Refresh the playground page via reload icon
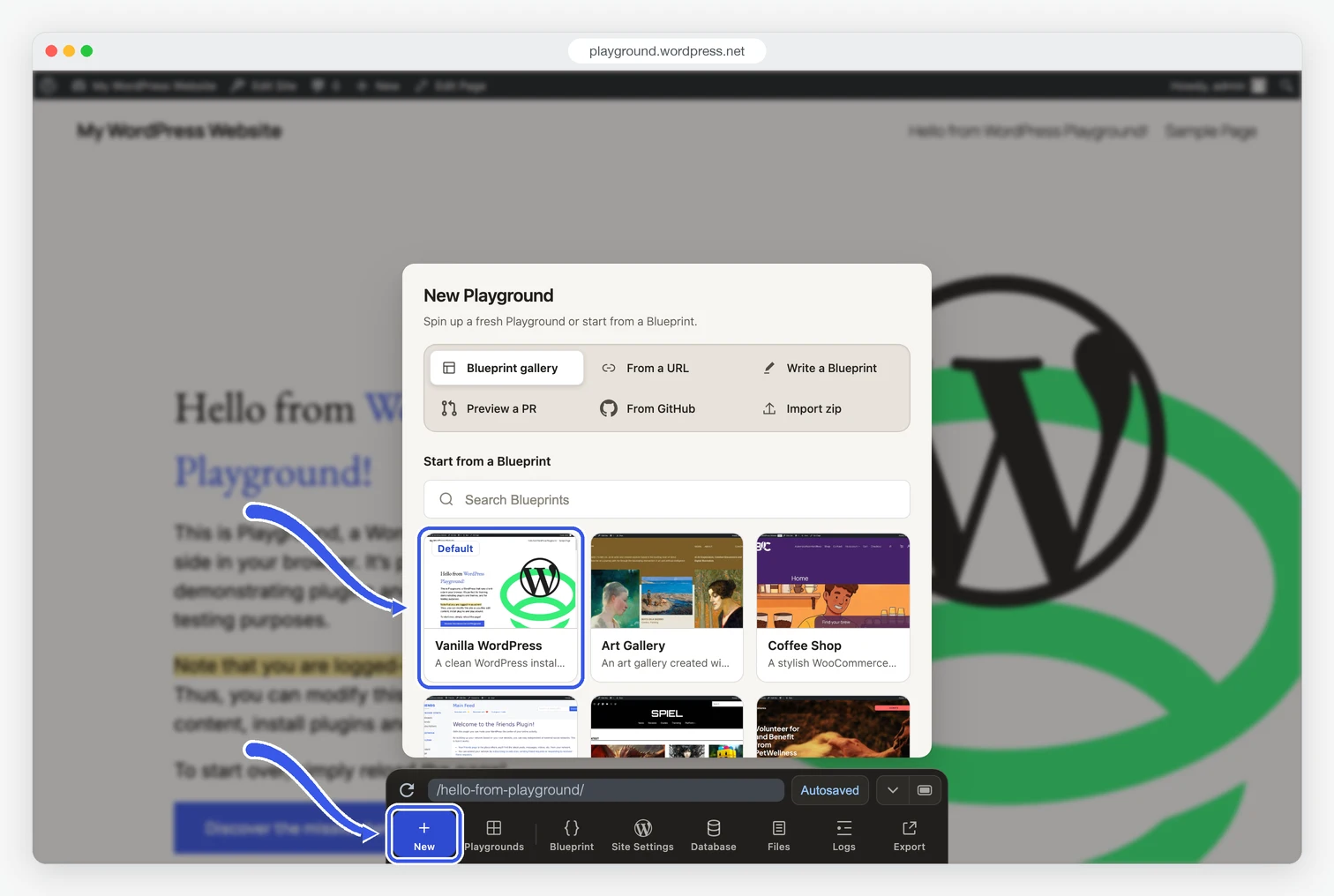The height and width of the screenshot is (896, 1334). tap(407, 790)
